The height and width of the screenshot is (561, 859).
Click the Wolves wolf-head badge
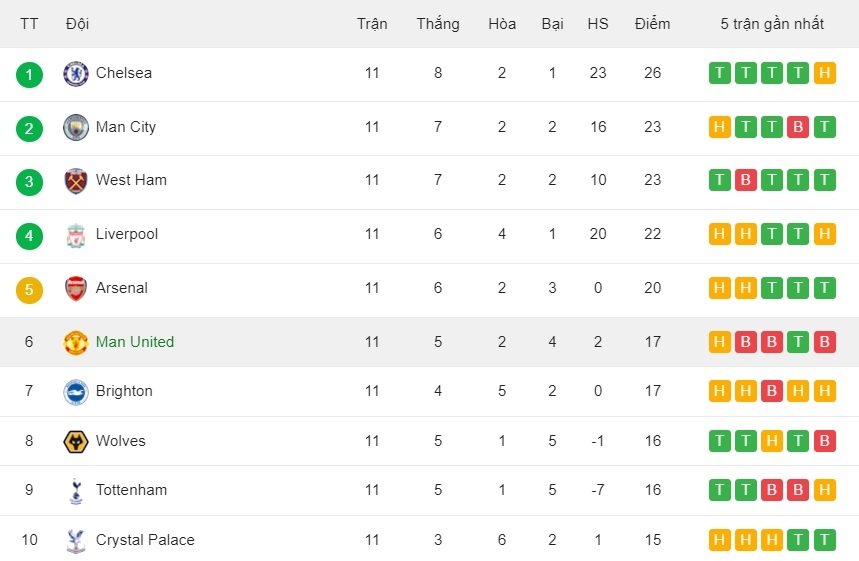tap(76, 442)
